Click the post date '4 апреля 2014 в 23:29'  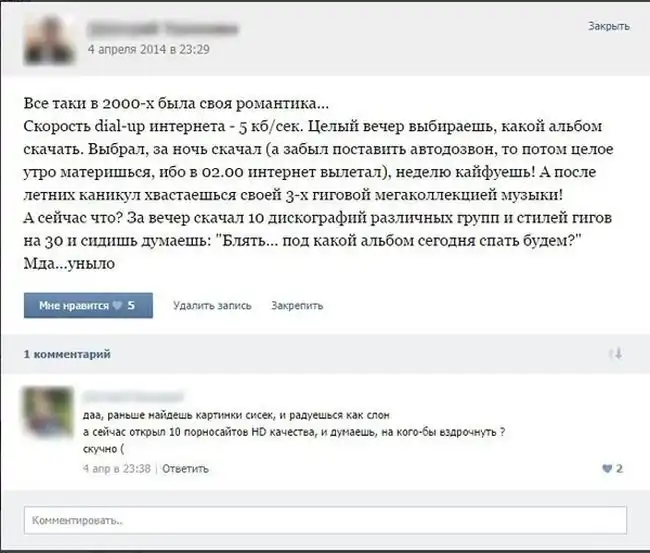tap(149, 49)
